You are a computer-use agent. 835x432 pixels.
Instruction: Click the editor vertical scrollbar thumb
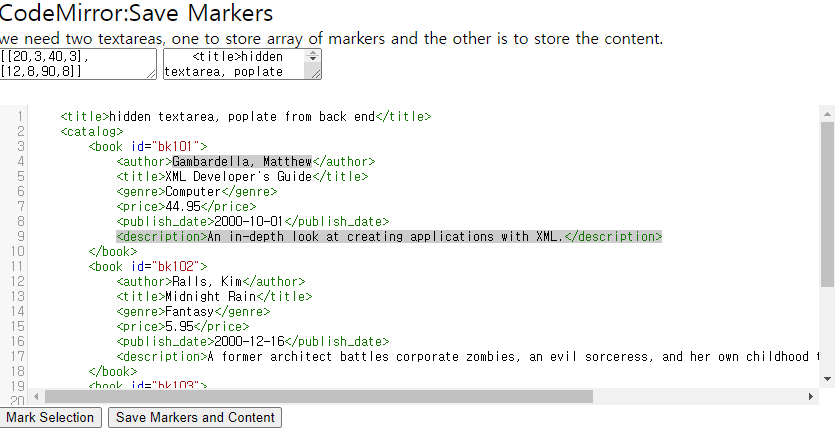click(x=827, y=205)
